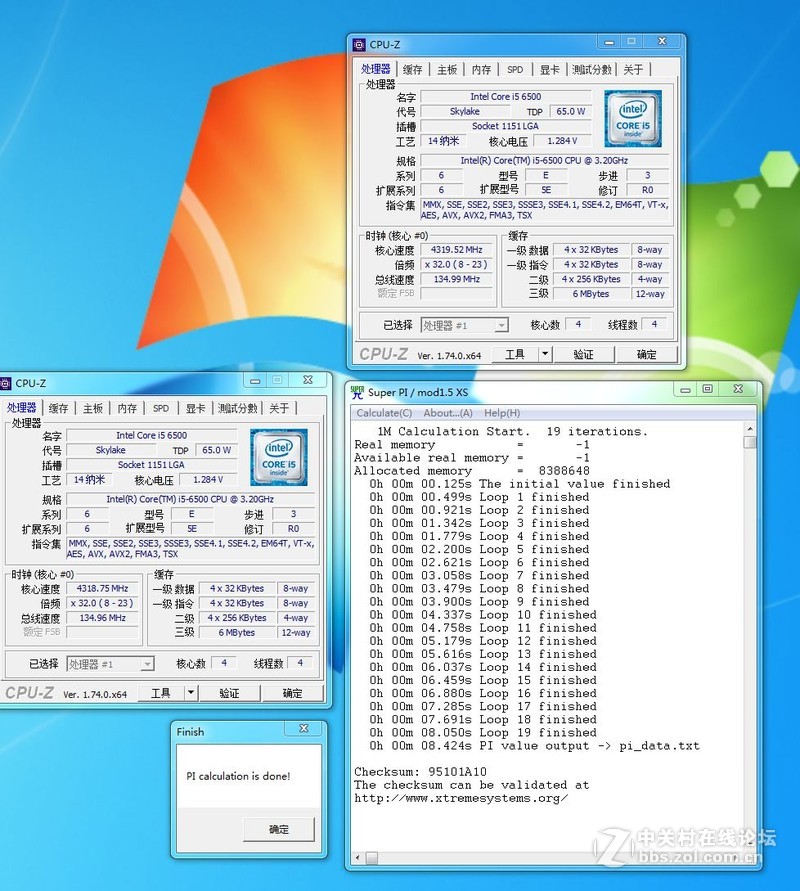
Task: Click the Intel Core i5 logo in the CPU-Z window showing 4319.52 MHz
Action: click(x=633, y=118)
